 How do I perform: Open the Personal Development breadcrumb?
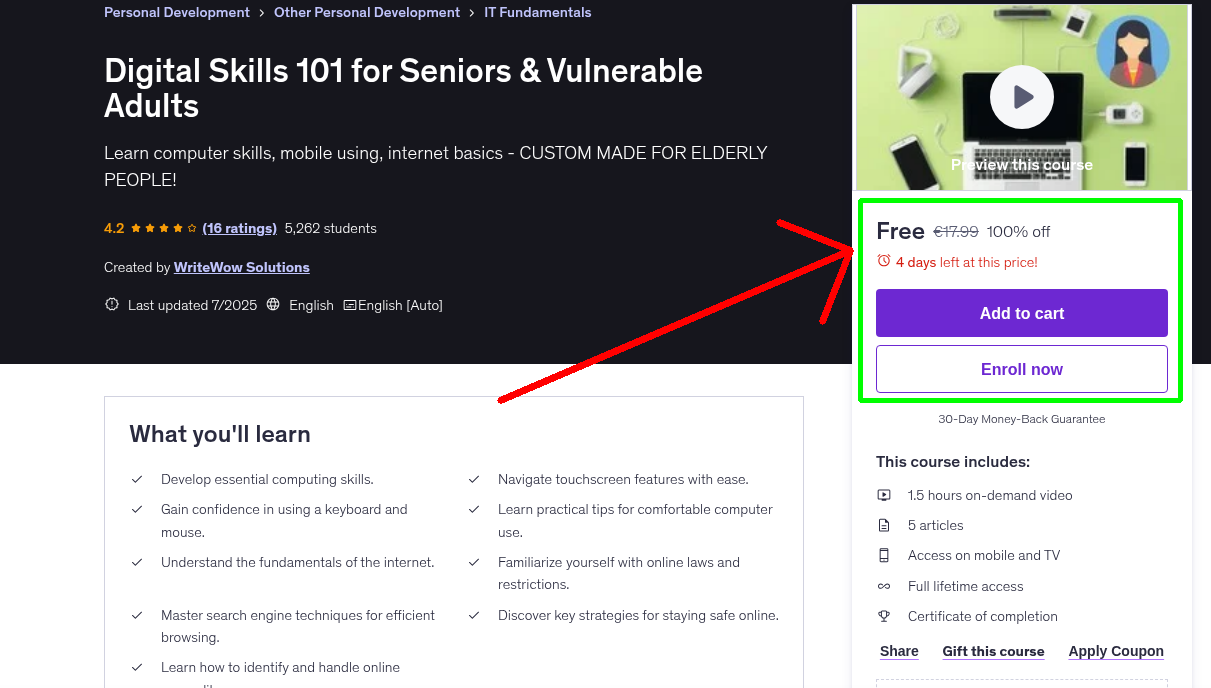coord(176,12)
